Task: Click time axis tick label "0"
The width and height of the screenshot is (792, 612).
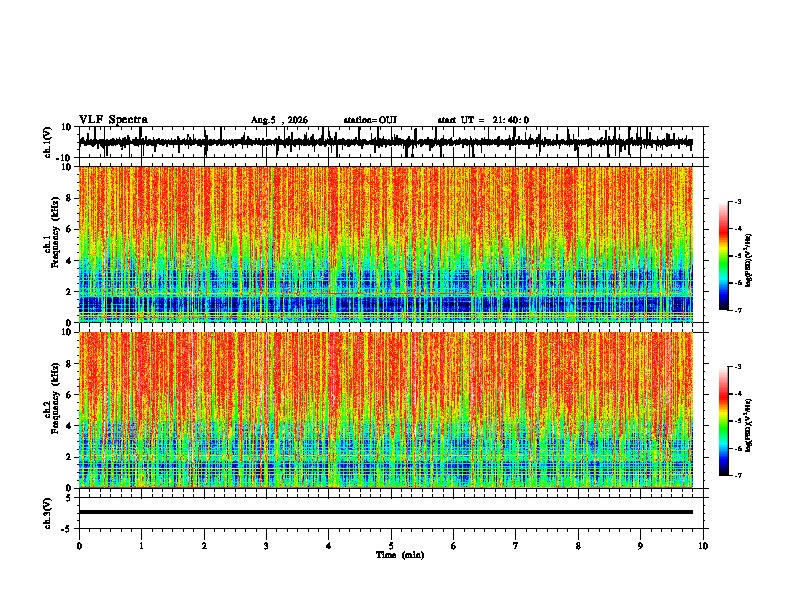Action: pos(79,546)
